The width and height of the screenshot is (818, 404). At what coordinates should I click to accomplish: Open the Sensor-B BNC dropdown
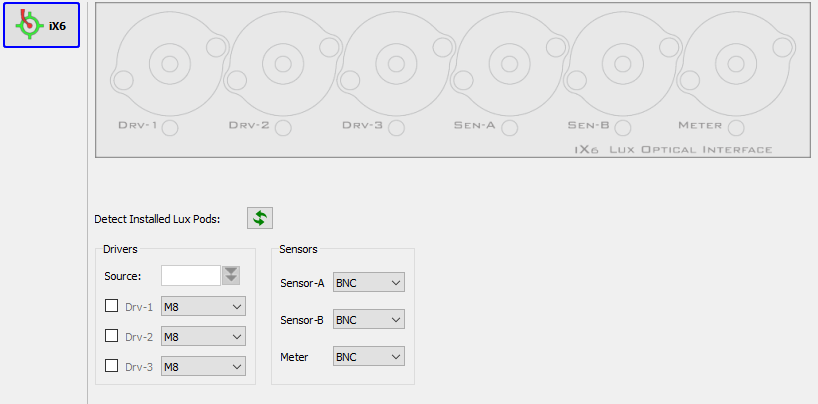[x=368, y=320]
